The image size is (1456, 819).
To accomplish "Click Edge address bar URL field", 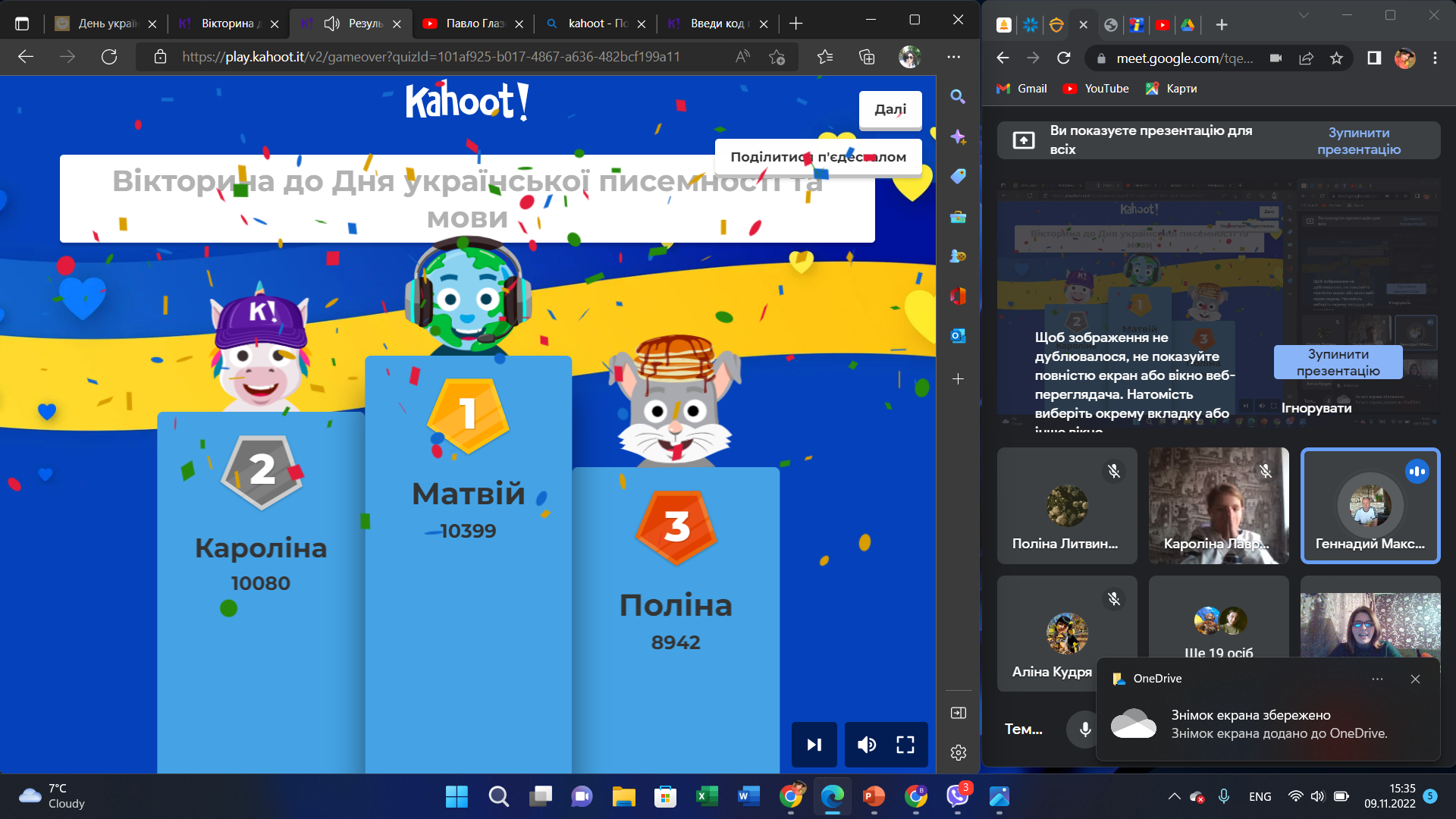I will tap(431, 57).
